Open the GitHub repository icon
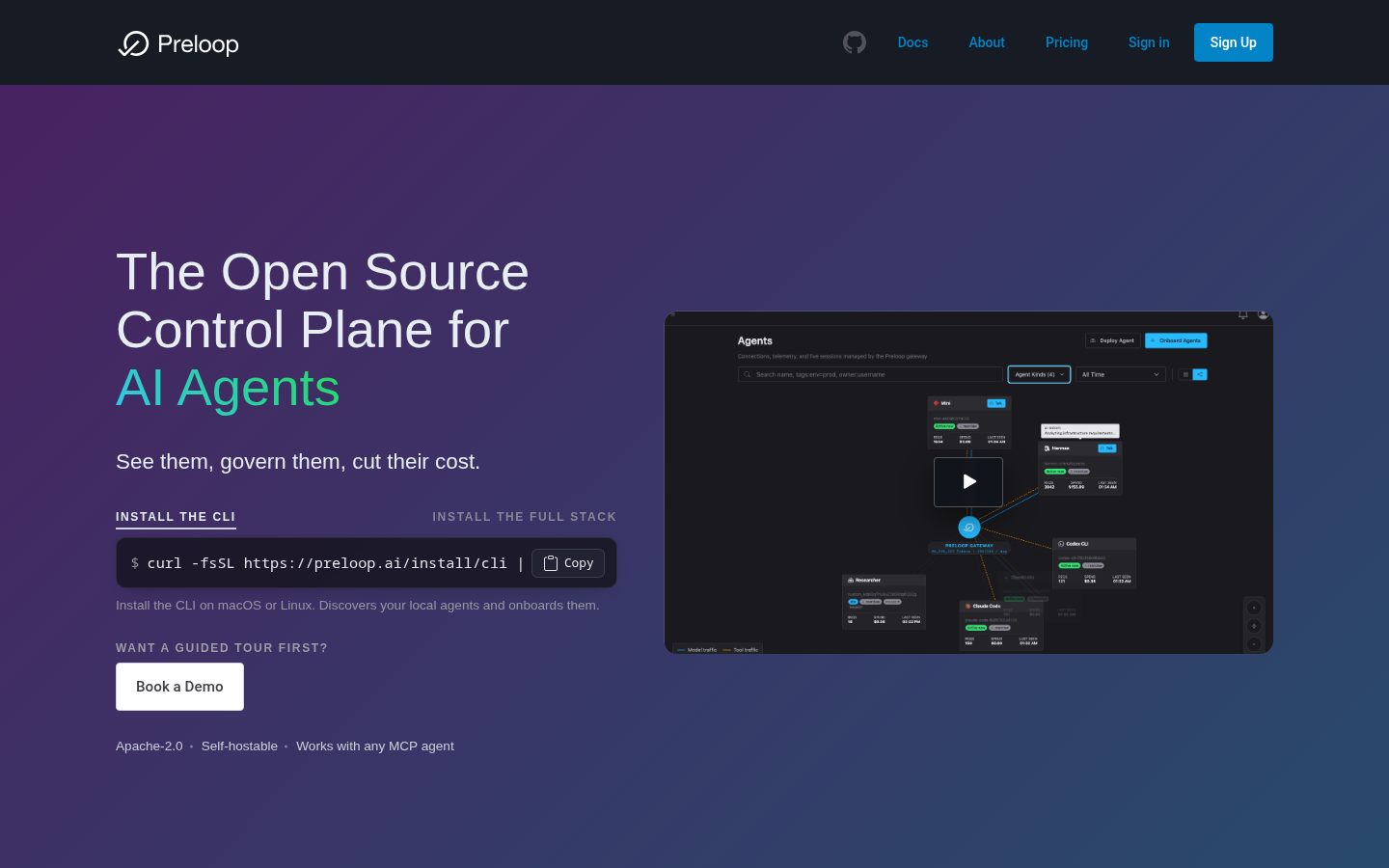Image resolution: width=1389 pixels, height=868 pixels. click(855, 42)
